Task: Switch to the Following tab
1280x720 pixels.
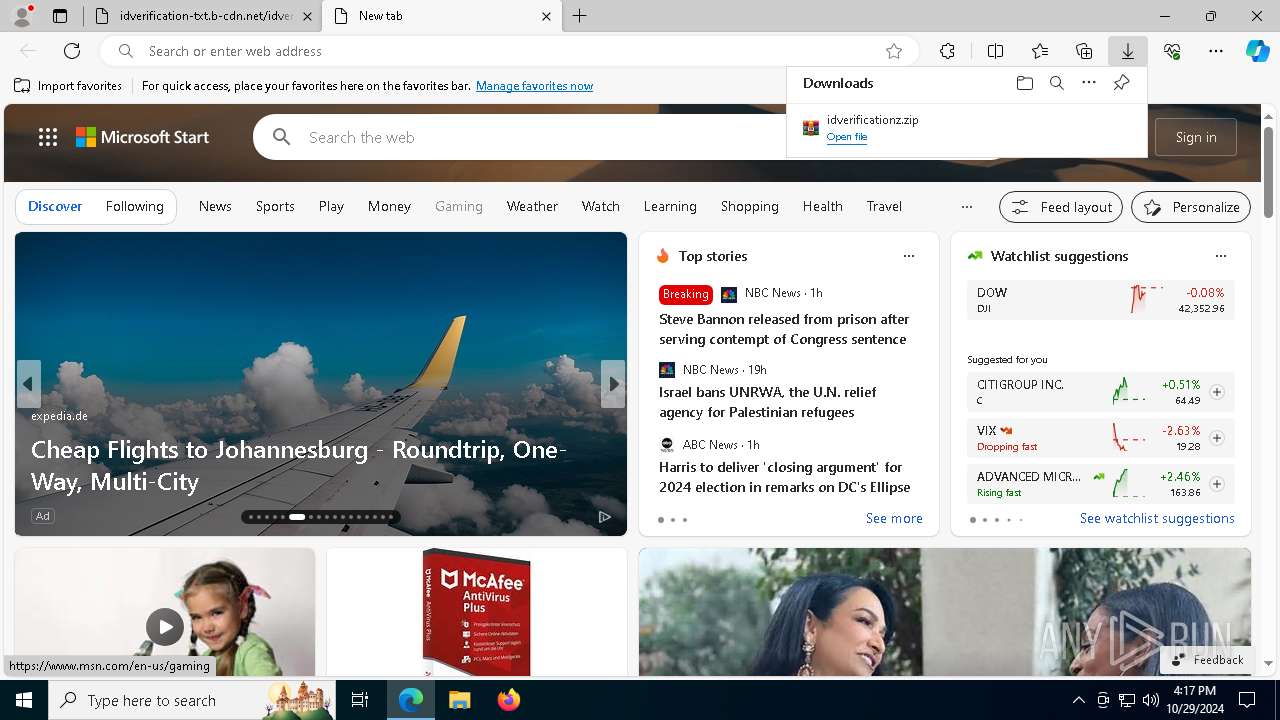Action: pos(134,206)
